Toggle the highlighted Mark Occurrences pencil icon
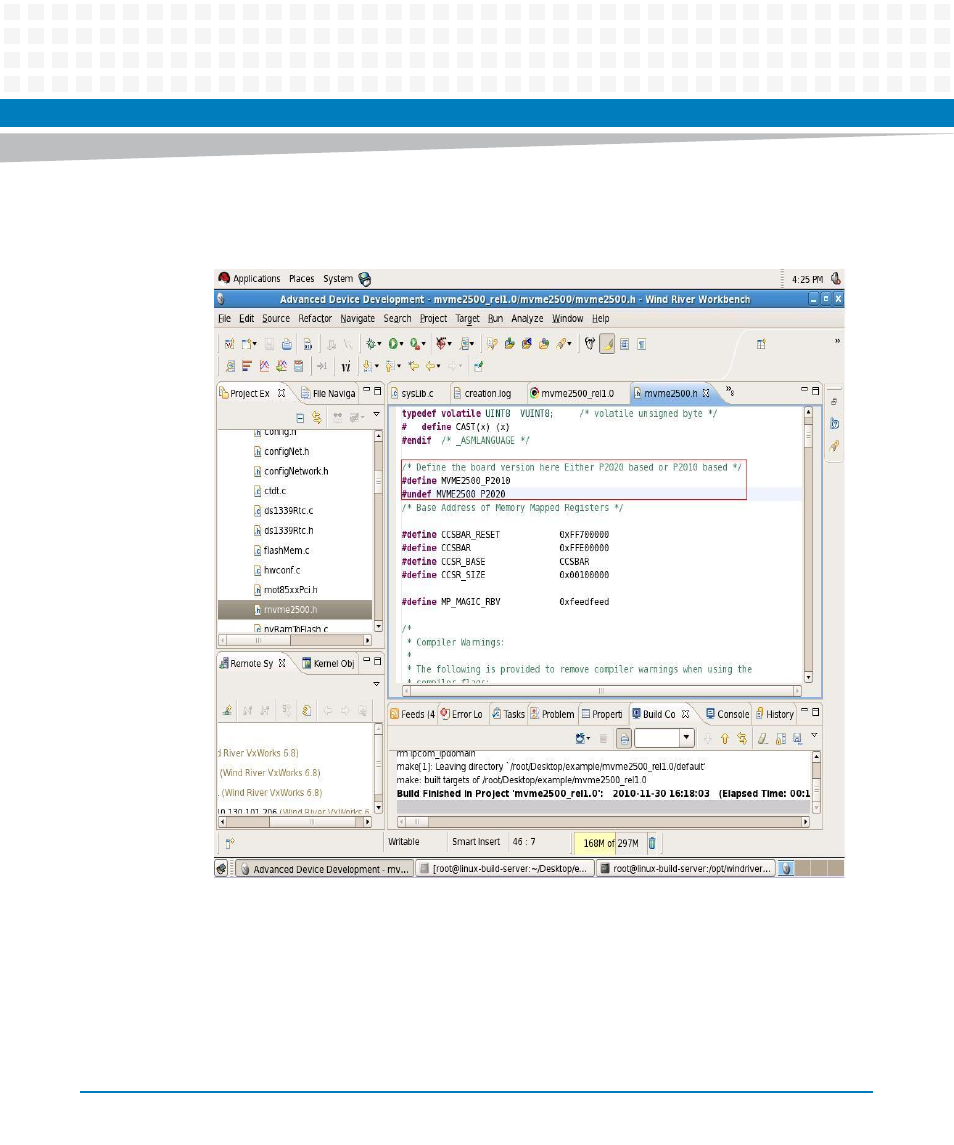 (607, 344)
